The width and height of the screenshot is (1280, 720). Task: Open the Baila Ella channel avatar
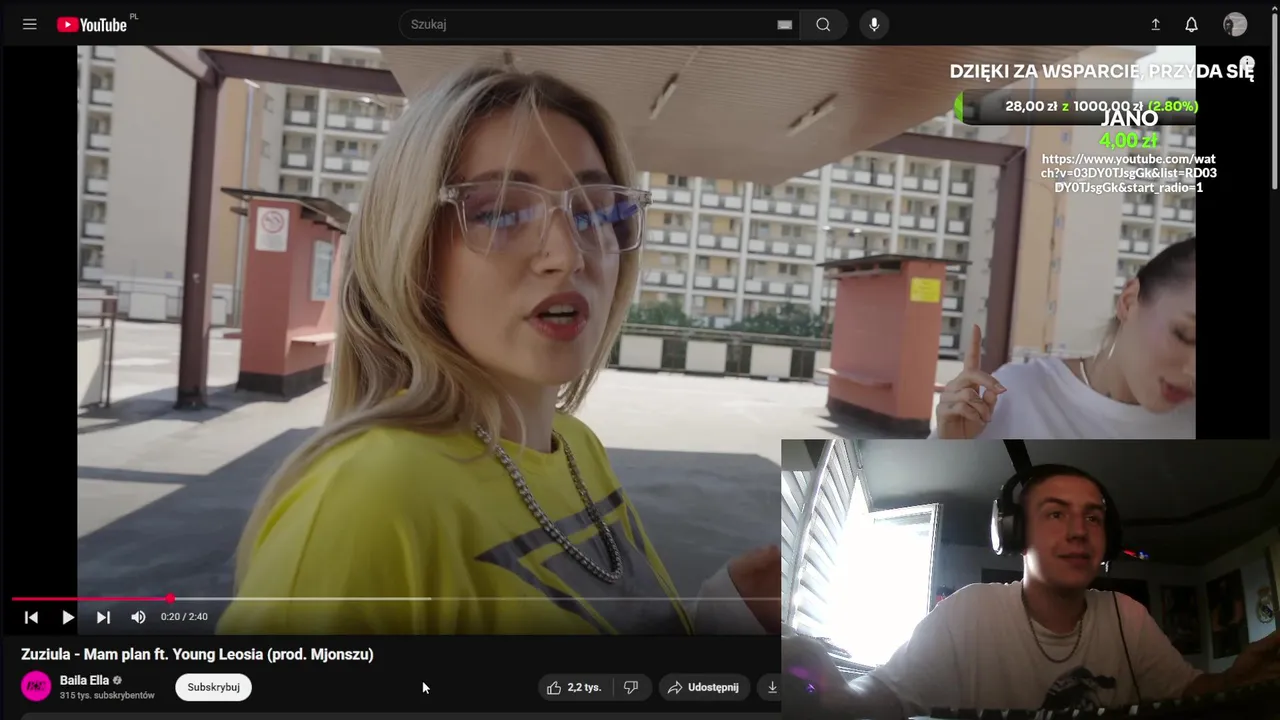37,686
